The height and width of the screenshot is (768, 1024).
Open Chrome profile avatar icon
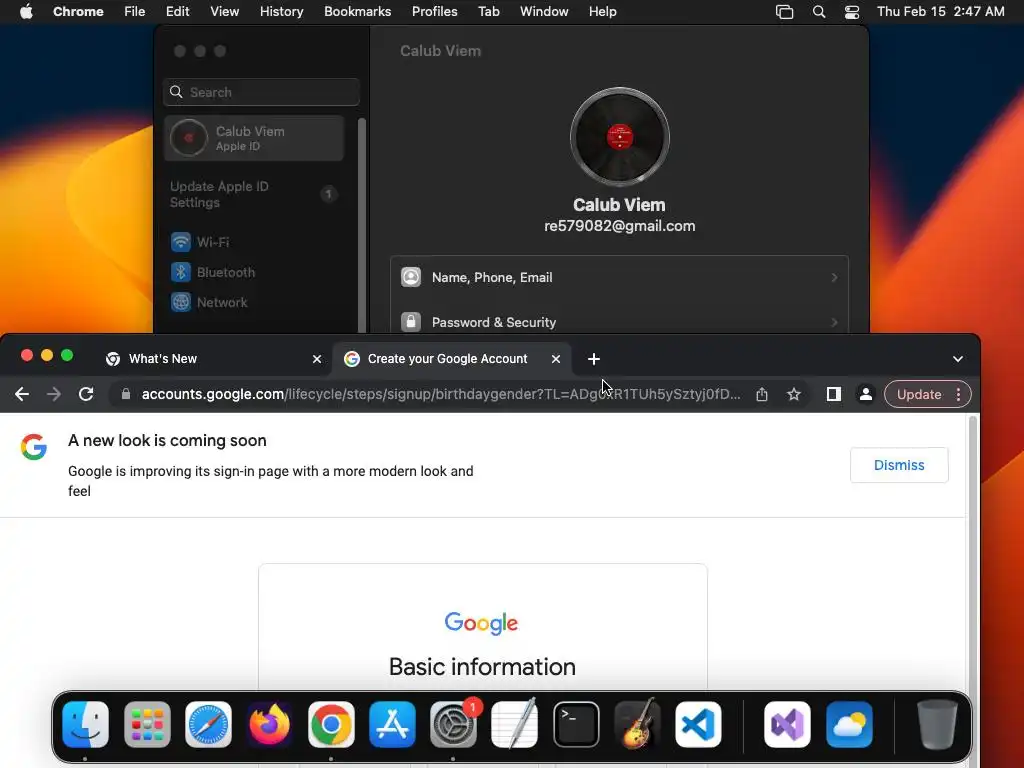point(865,394)
